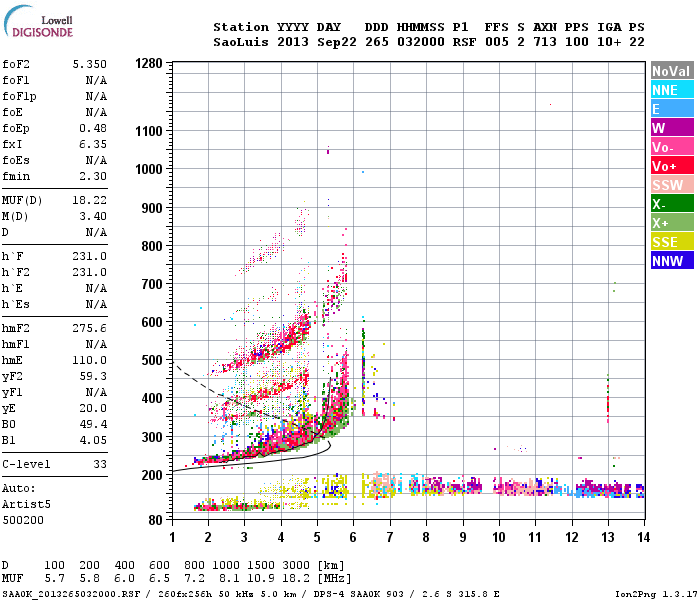
Task: Click the echo column at 6.3 MHz
Action: point(363,366)
